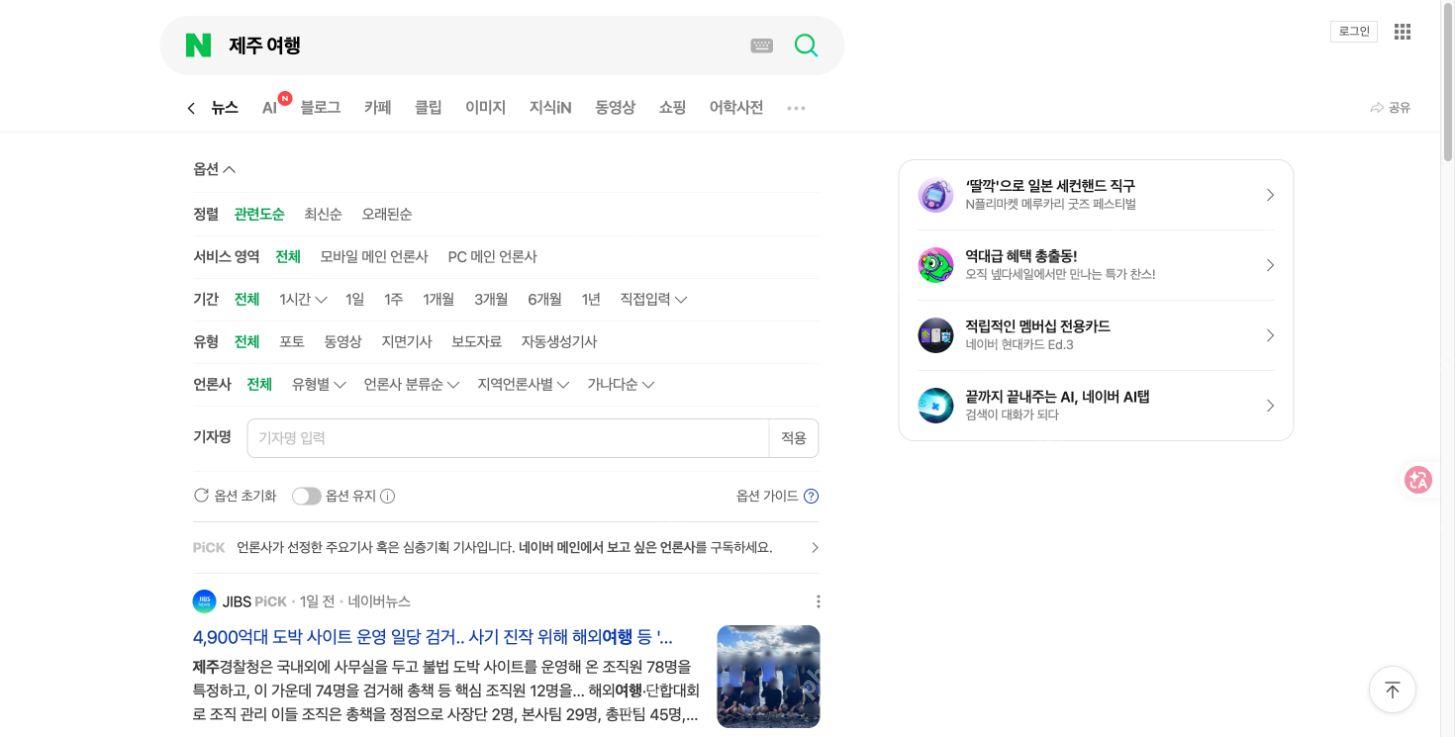Click the 옵션 초기화 reset icon
The image size is (1455, 737).
coord(201,495)
